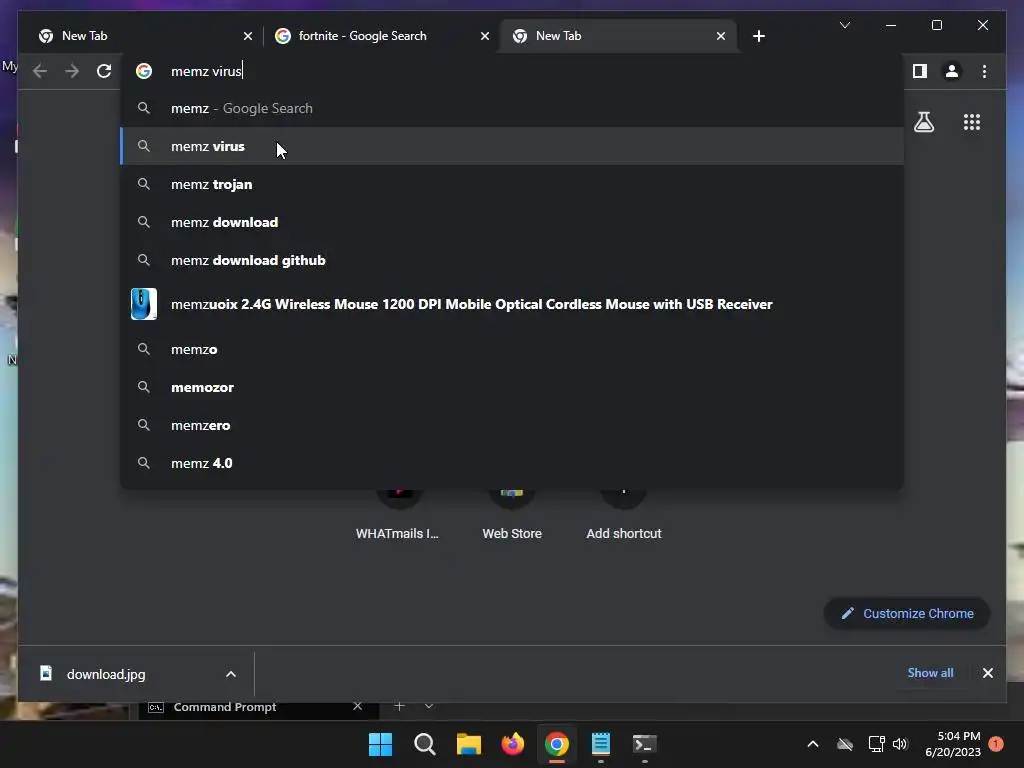
Task: Open Customize Chrome
Action: coord(907,613)
